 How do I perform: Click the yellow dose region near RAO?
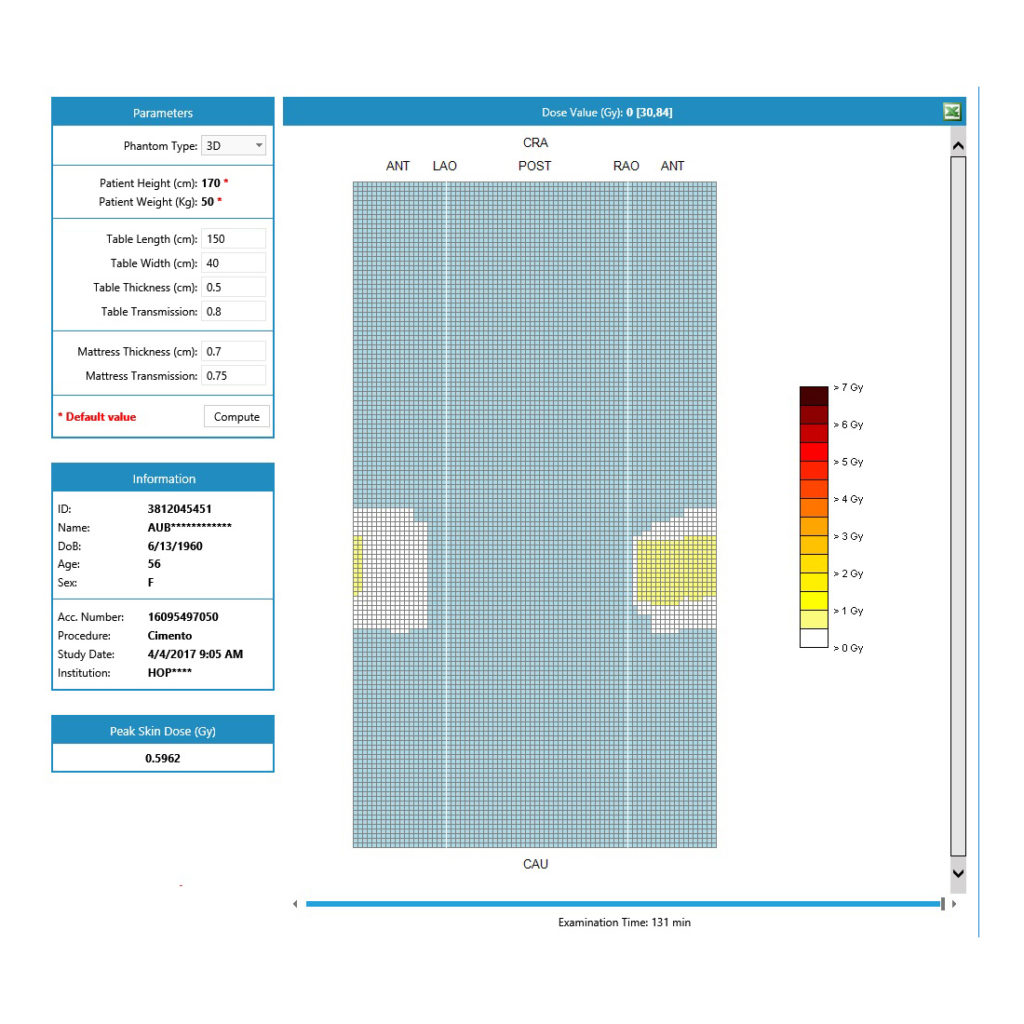coord(670,570)
